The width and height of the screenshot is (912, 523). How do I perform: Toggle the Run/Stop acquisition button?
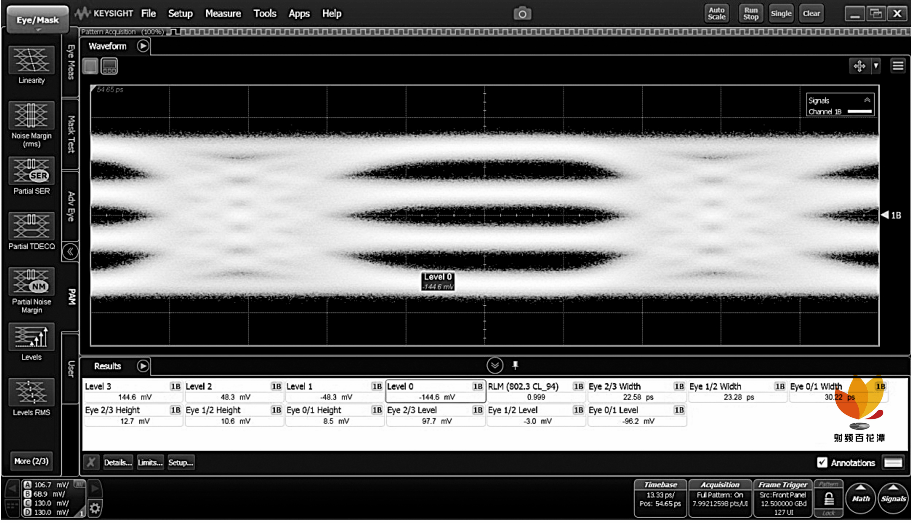tap(750, 13)
